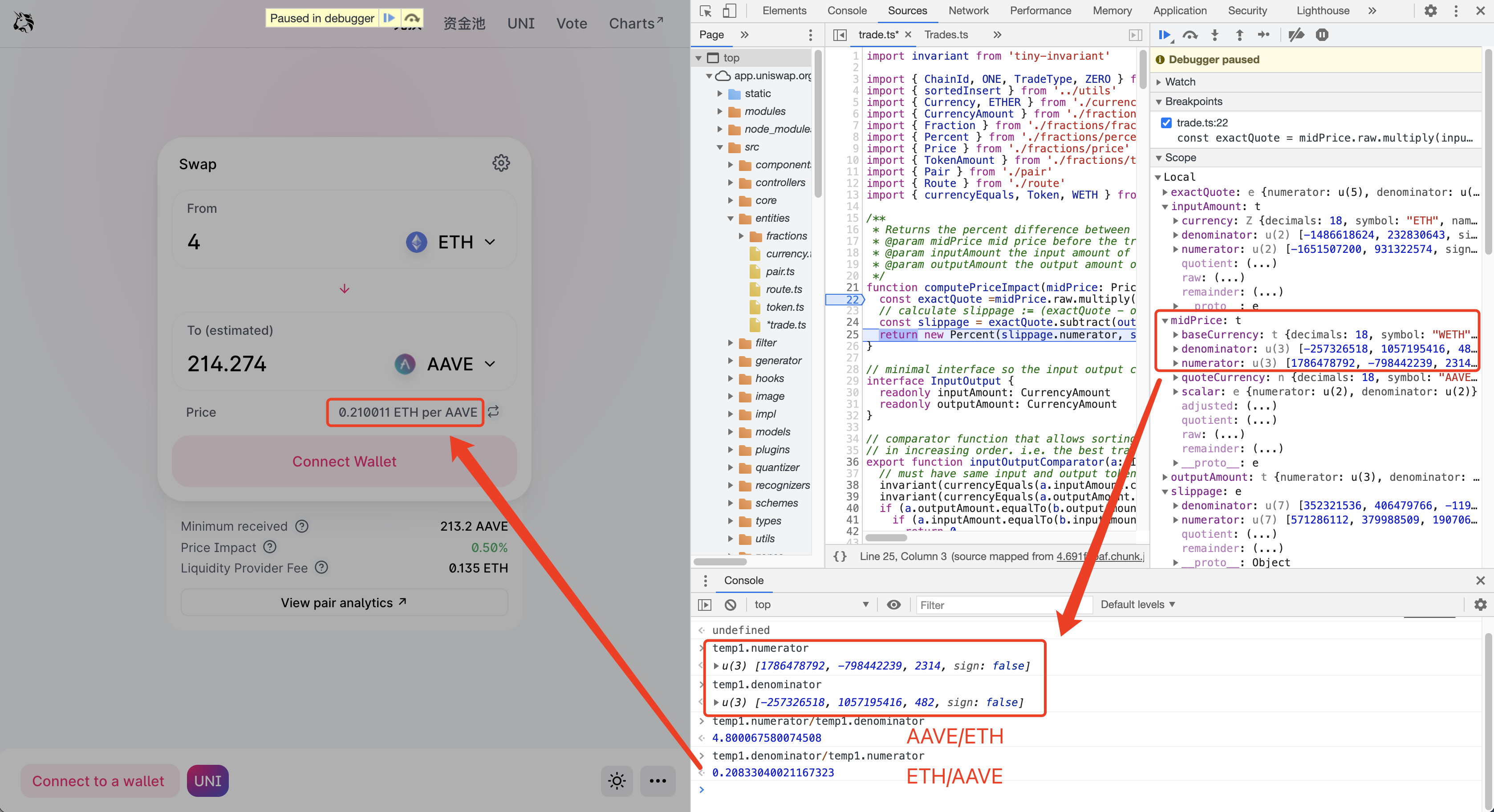This screenshot has height=812, width=1494.
Task: Toggle console live expression eye icon
Action: coord(894,605)
